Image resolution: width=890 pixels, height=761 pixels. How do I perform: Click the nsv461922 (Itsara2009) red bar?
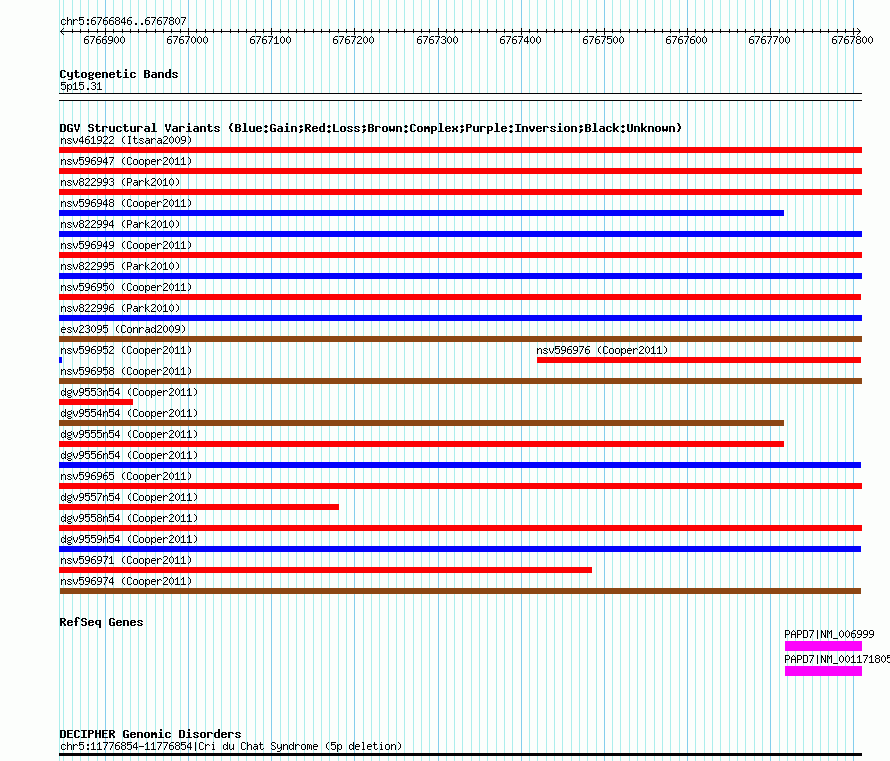(460, 150)
